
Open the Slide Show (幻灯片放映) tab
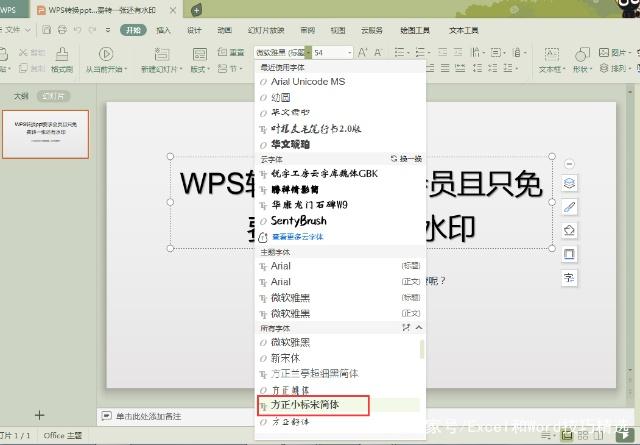(x=266, y=30)
